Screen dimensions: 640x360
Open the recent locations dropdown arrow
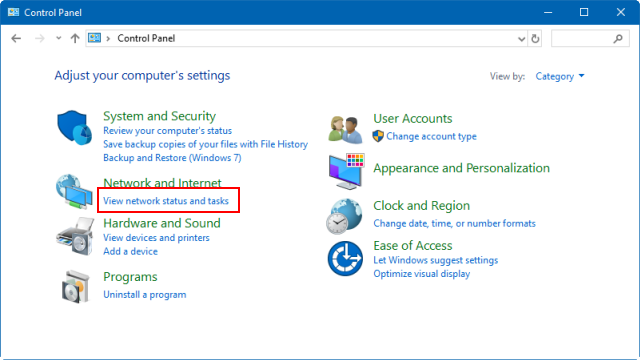[x=58, y=38]
